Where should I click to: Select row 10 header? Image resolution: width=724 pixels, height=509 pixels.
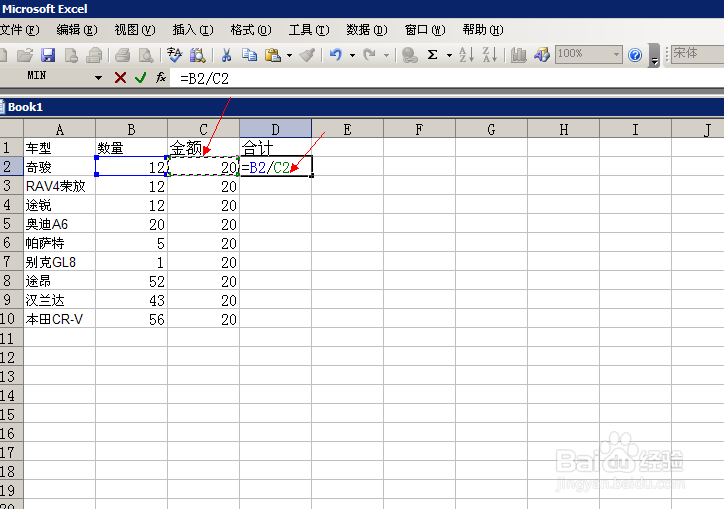click(x=11, y=319)
